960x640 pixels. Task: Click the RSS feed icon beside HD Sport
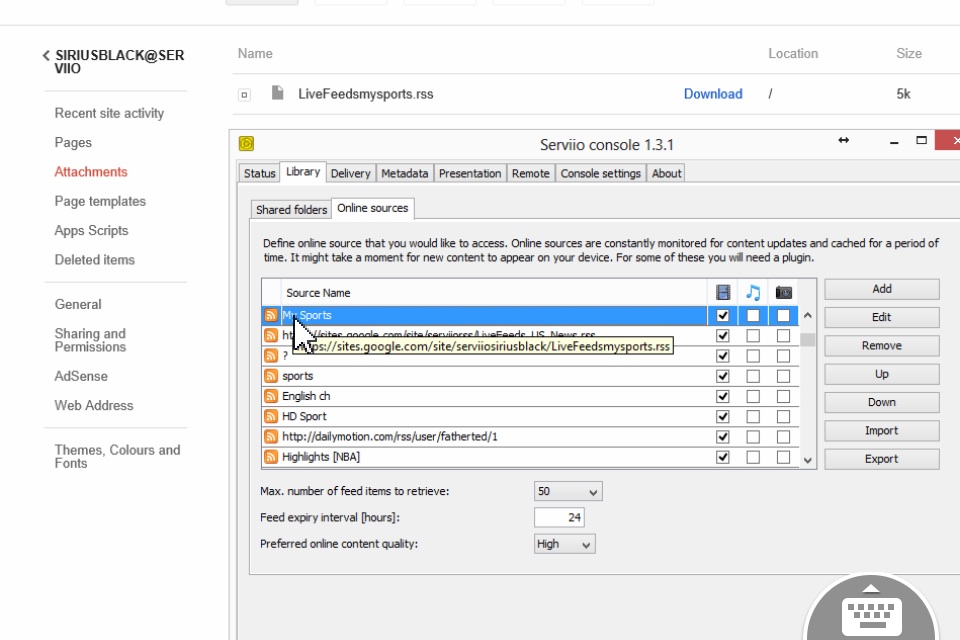(x=271, y=416)
